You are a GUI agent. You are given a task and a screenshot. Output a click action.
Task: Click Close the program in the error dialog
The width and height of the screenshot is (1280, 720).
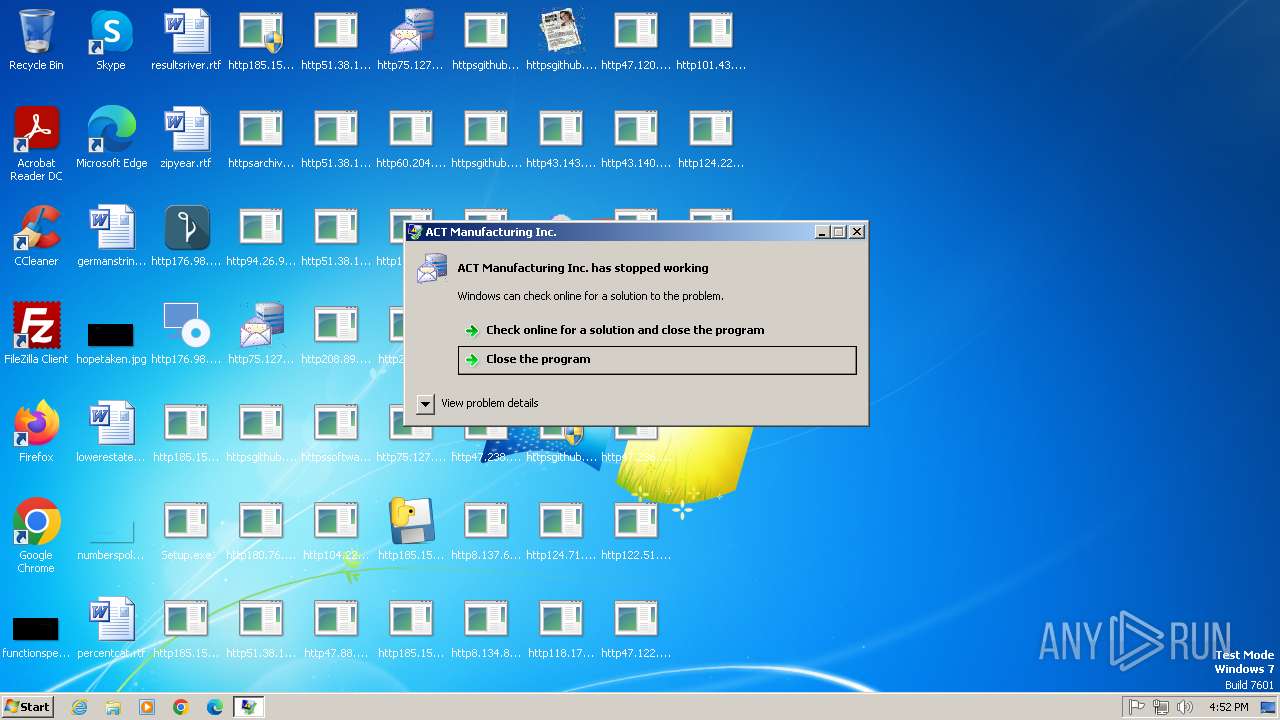click(657, 360)
